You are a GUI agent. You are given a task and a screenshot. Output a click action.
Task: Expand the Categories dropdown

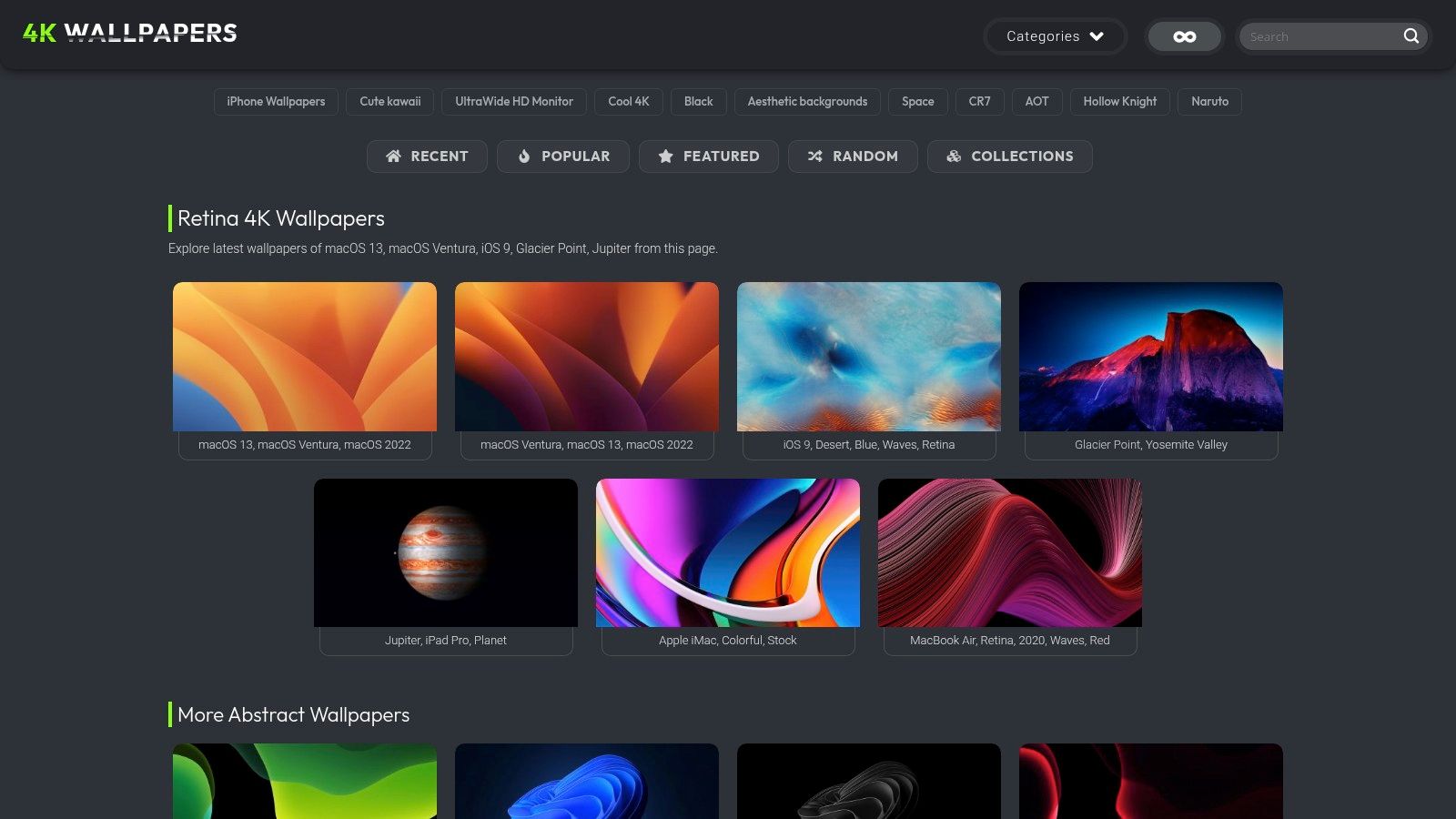(x=1056, y=36)
